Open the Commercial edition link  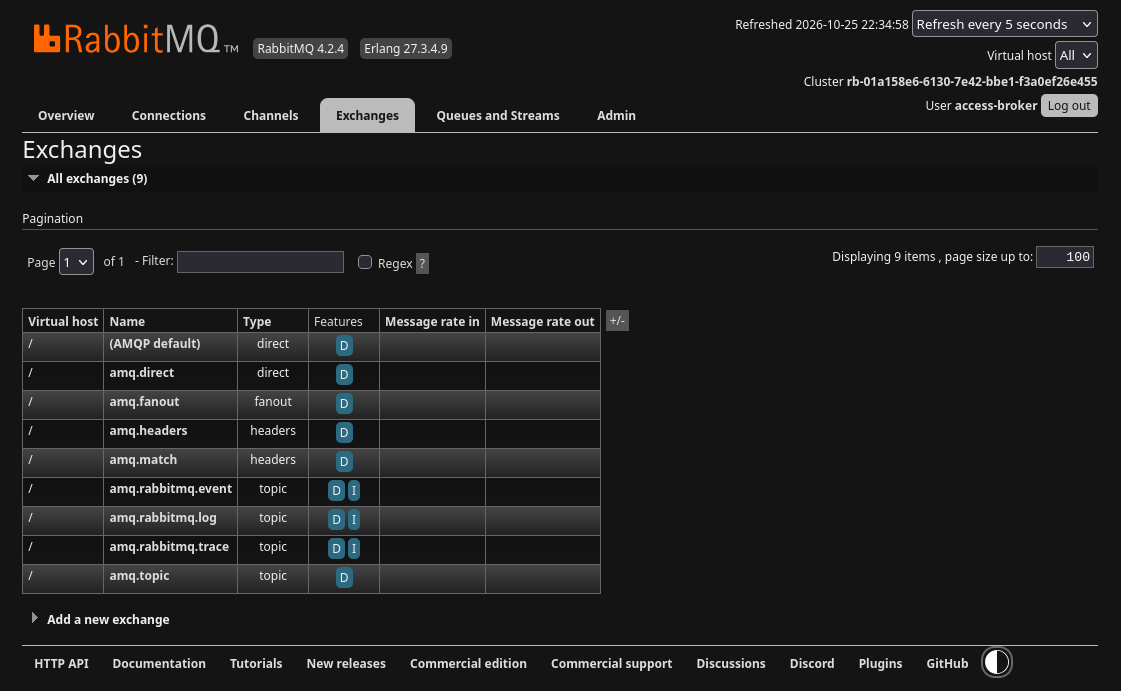(468, 663)
